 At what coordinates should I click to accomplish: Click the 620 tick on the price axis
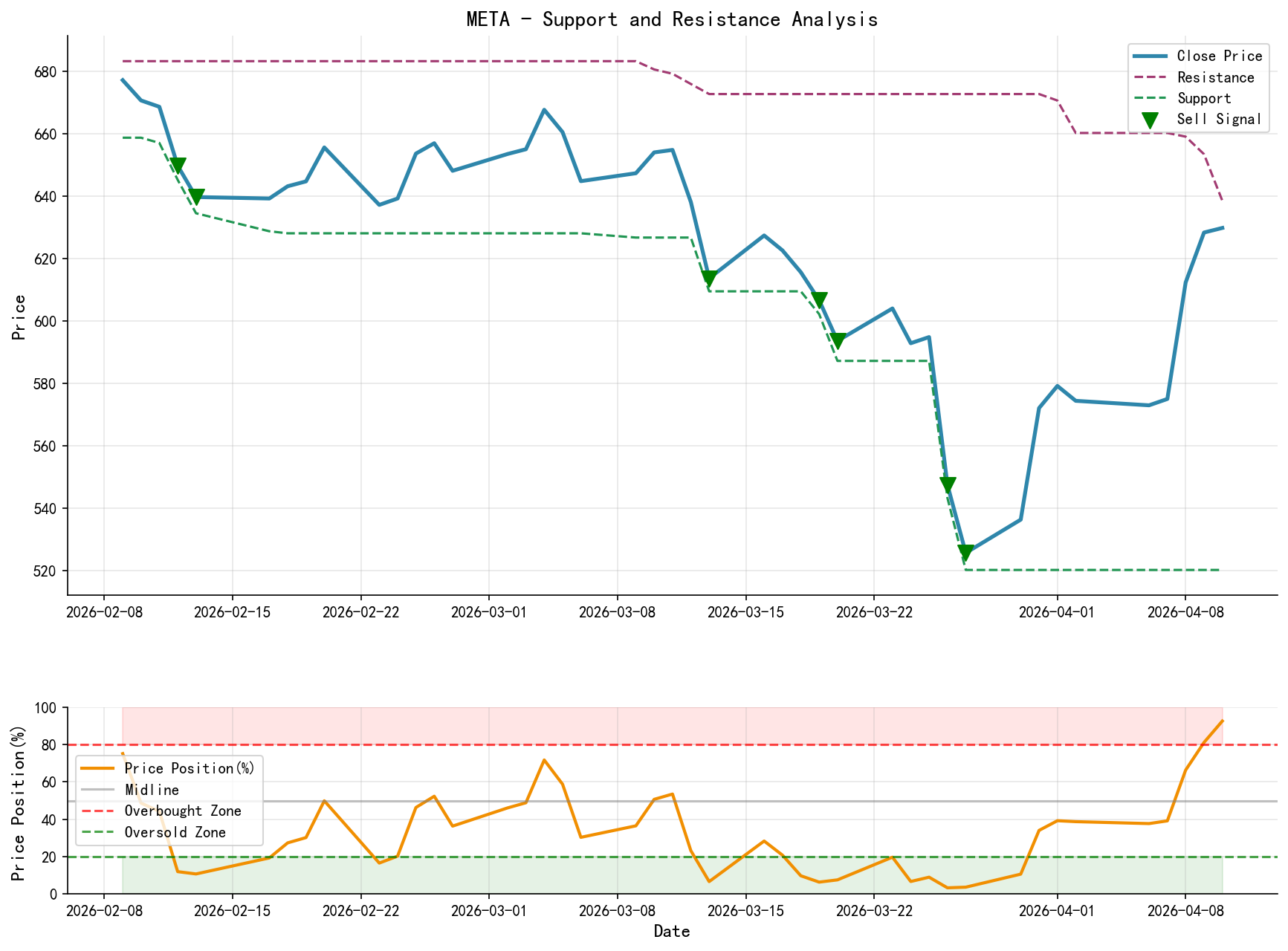click(x=45, y=259)
